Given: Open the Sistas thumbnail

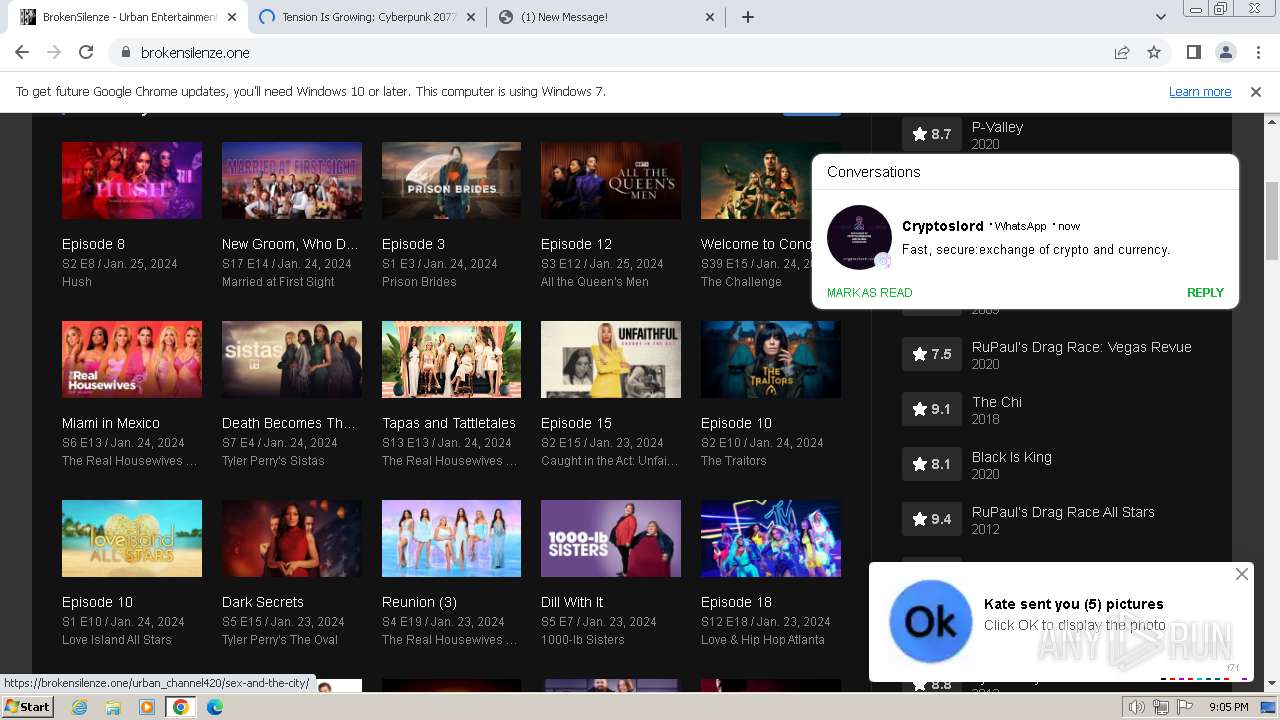Looking at the screenshot, I should 292,359.
